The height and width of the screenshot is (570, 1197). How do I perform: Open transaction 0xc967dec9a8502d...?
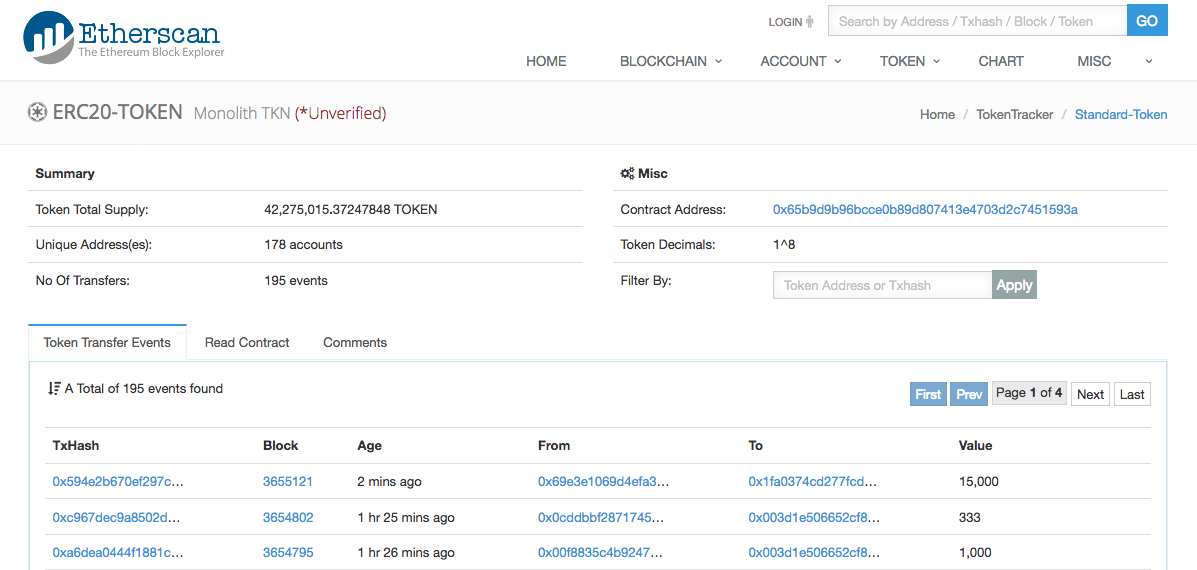pyautogui.click(x=117, y=517)
